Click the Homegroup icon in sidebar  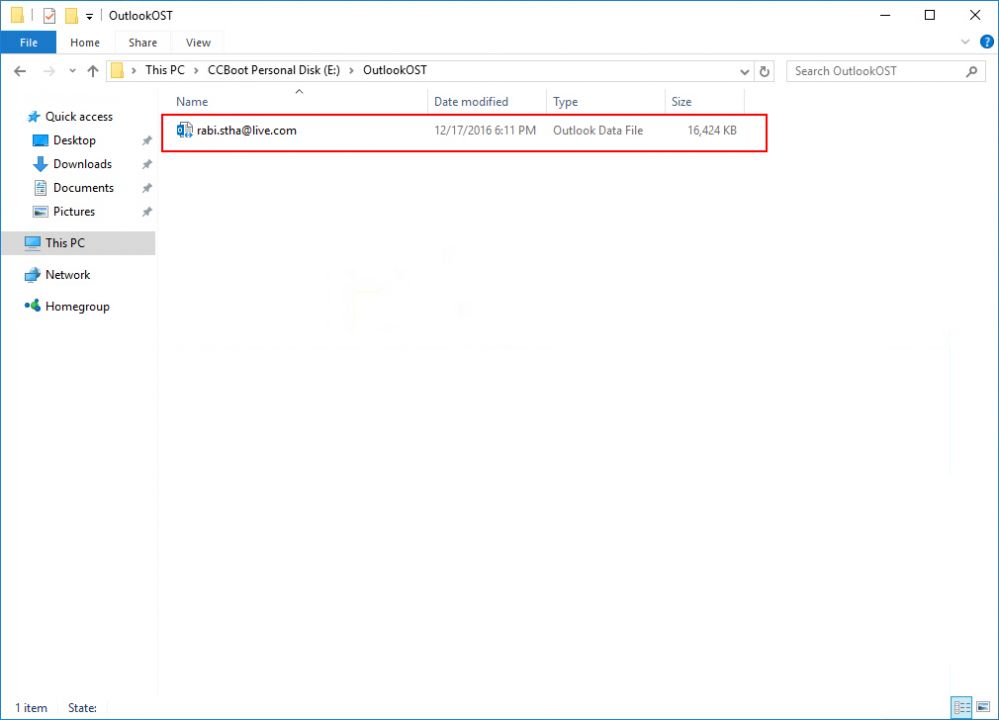[32, 306]
